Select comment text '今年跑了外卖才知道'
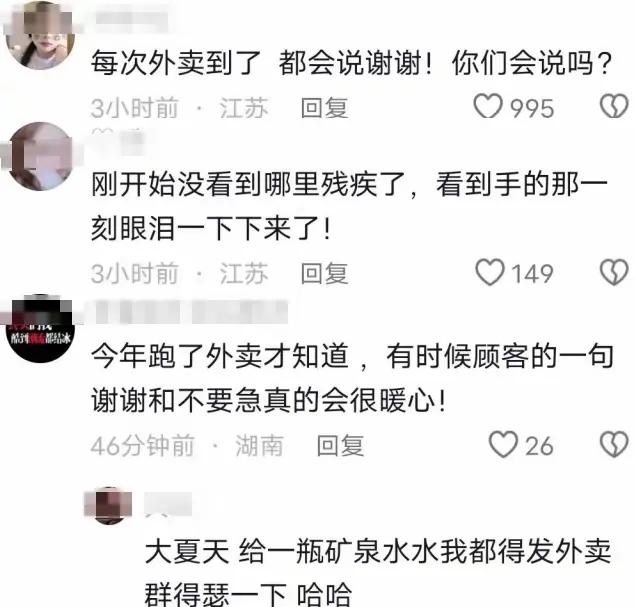The height and width of the screenshot is (607, 636). point(219,356)
